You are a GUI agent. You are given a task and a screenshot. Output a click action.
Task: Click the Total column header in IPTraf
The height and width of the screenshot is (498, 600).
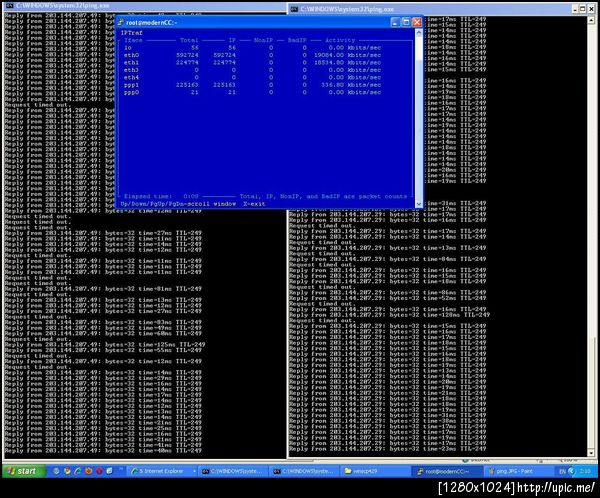(x=189, y=40)
